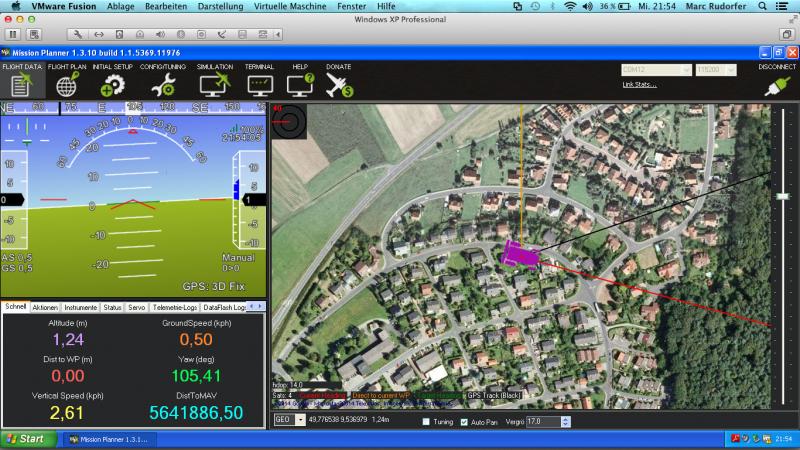Image resolution: width=800 pixels, height=450 pixels.
Task: Open the Terminal monitor icon
Action: pos(260,85)
